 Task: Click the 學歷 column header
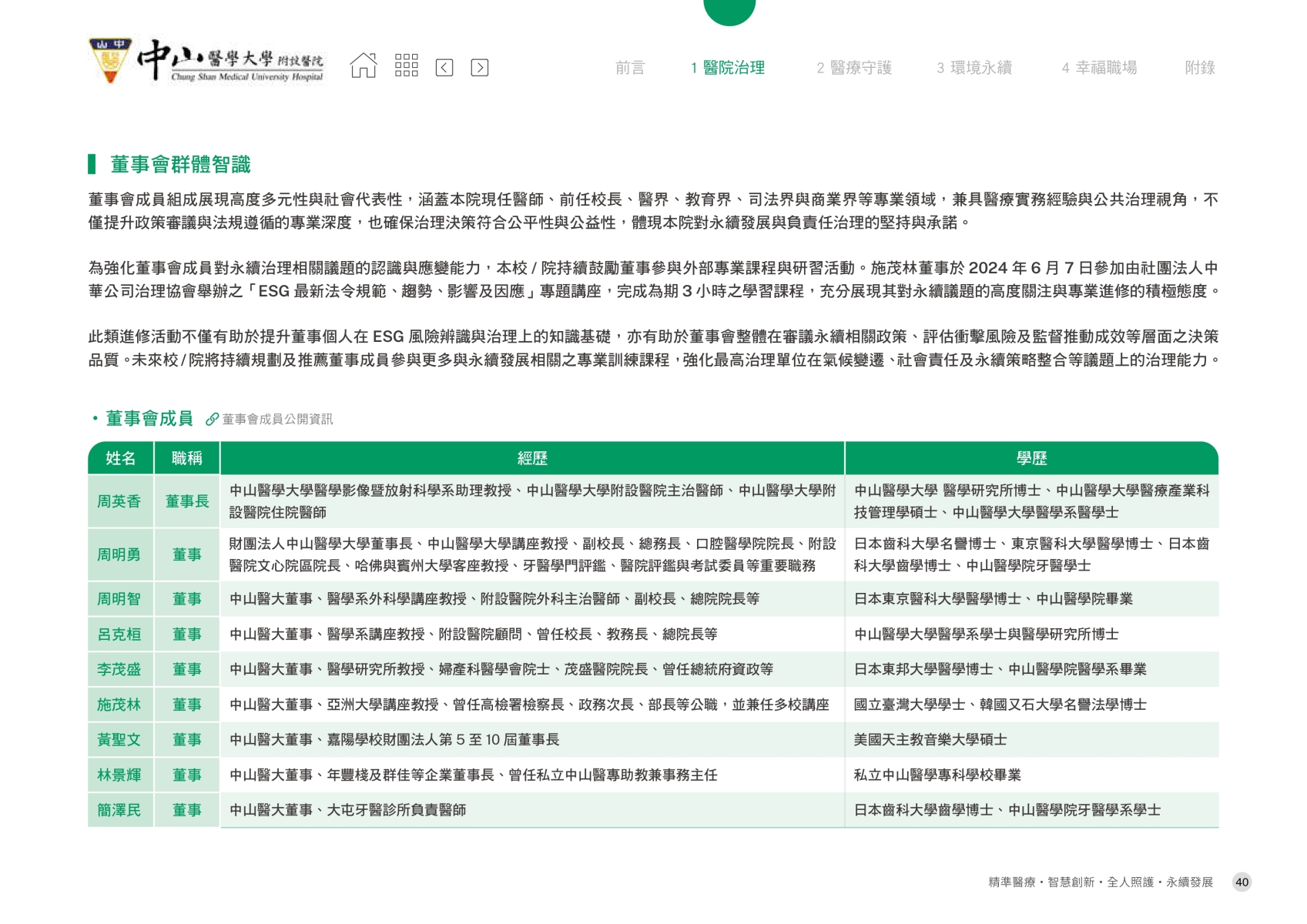(1031, 458)
